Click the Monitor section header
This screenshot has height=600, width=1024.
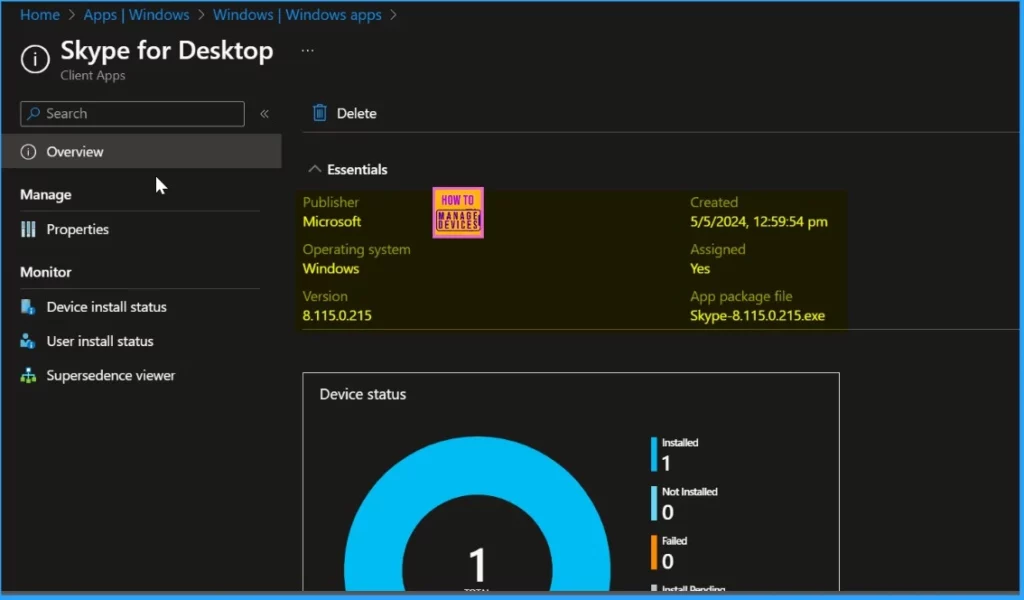point(46,272)
